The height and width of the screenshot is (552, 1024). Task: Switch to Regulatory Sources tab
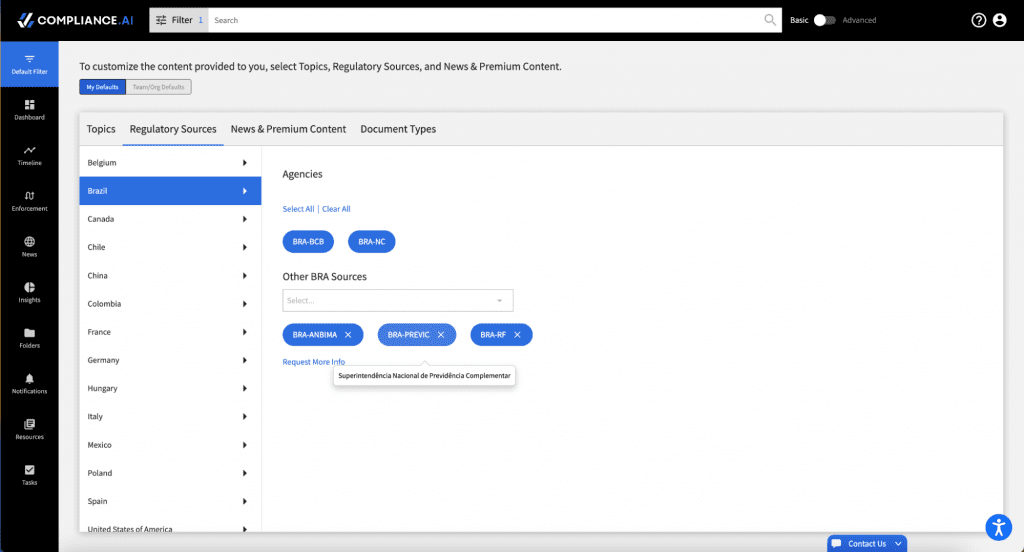[x=173, y=129]
